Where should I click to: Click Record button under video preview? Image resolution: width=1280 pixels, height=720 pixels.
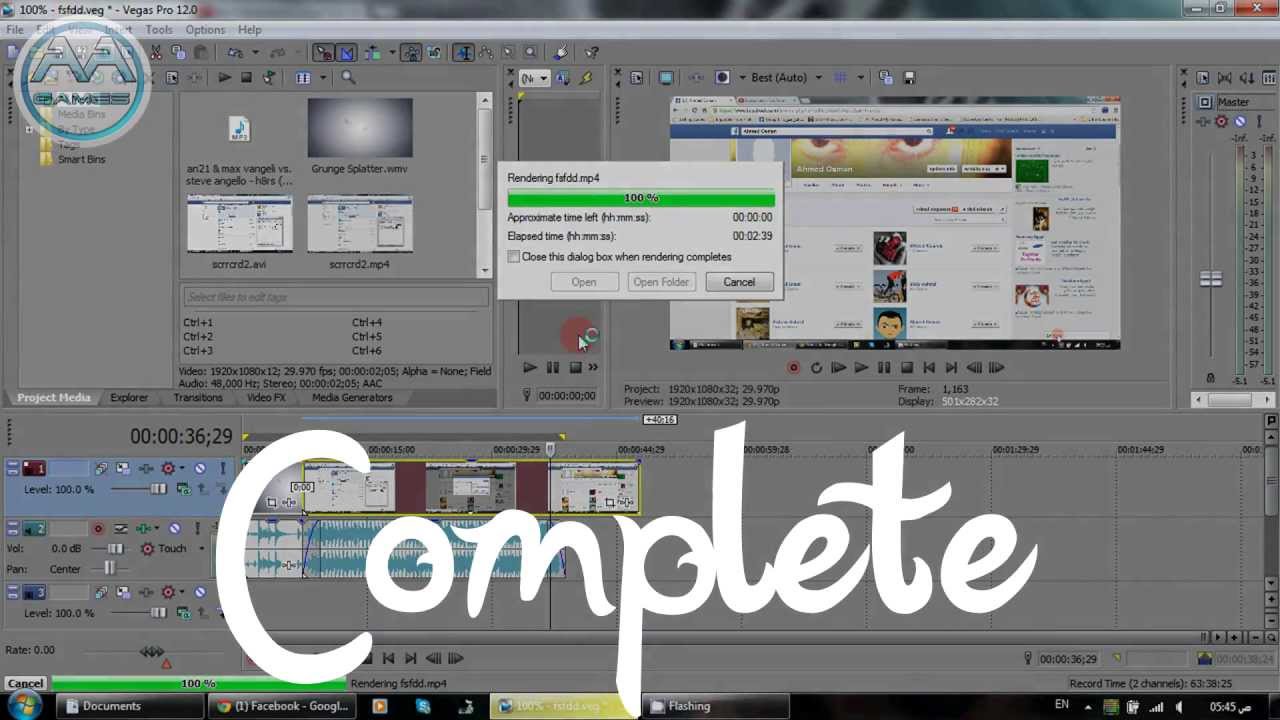click(794, 367)
